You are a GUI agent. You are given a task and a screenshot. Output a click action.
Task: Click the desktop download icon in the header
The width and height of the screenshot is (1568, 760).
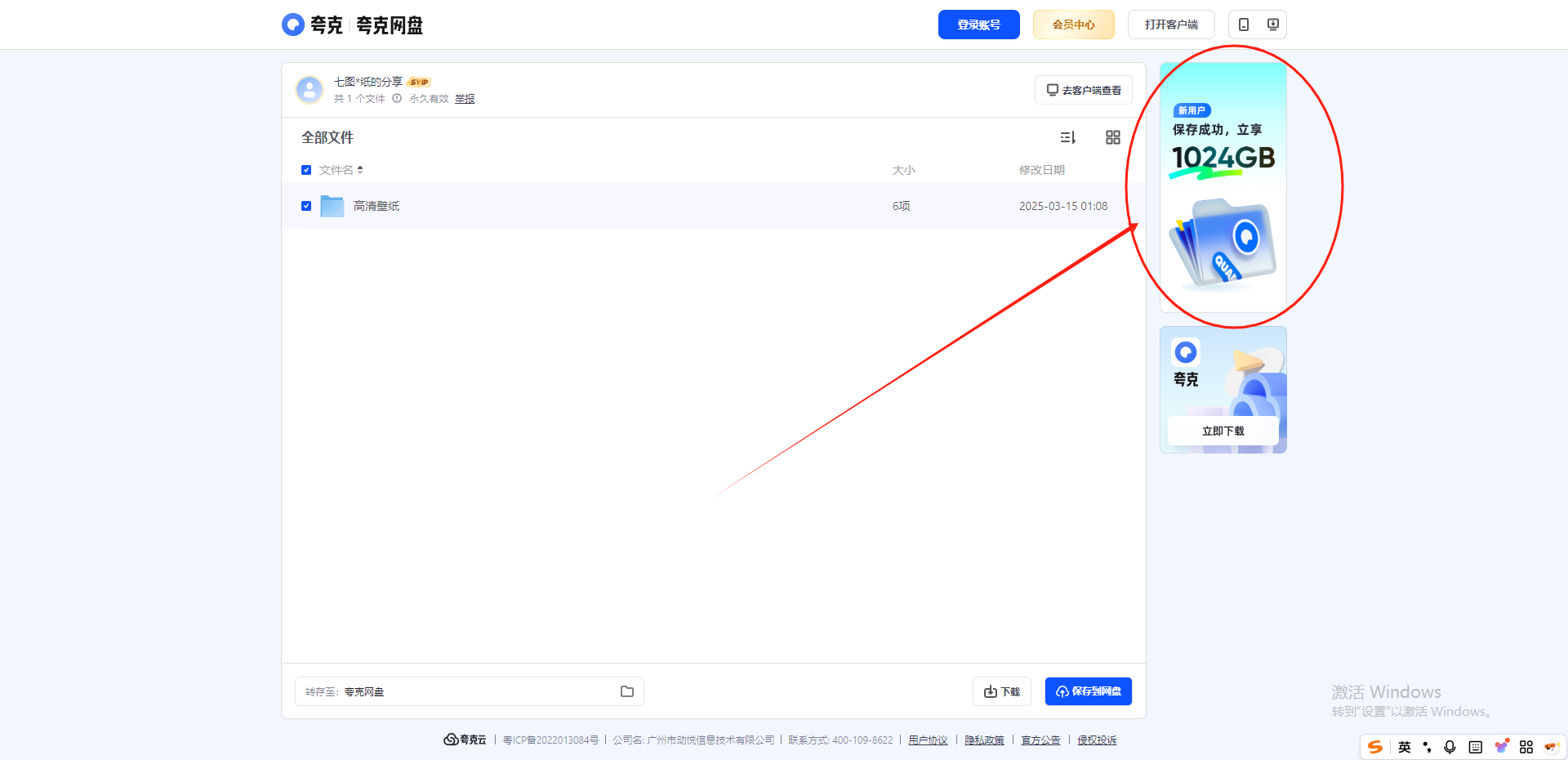tap(1272, 25)
